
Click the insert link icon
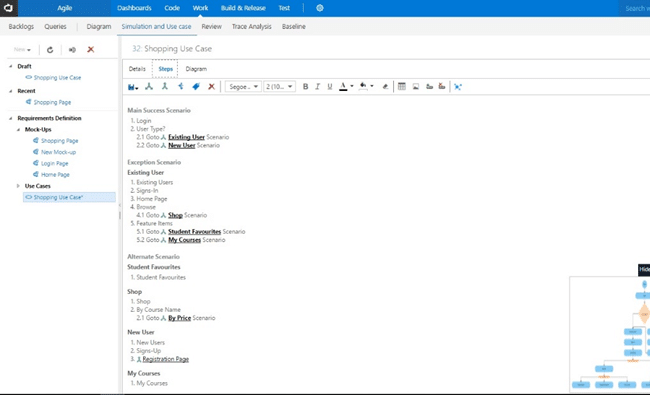point(429,87)
